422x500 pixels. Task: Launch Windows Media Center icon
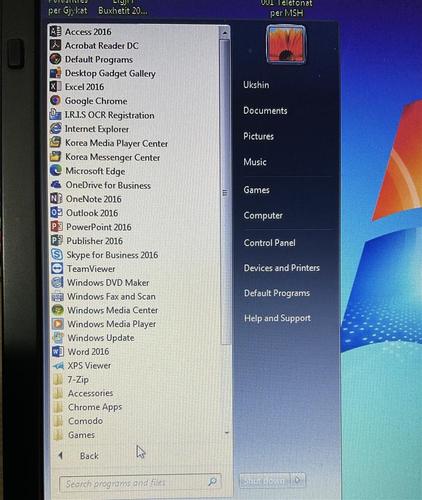[x=58, y=310]
